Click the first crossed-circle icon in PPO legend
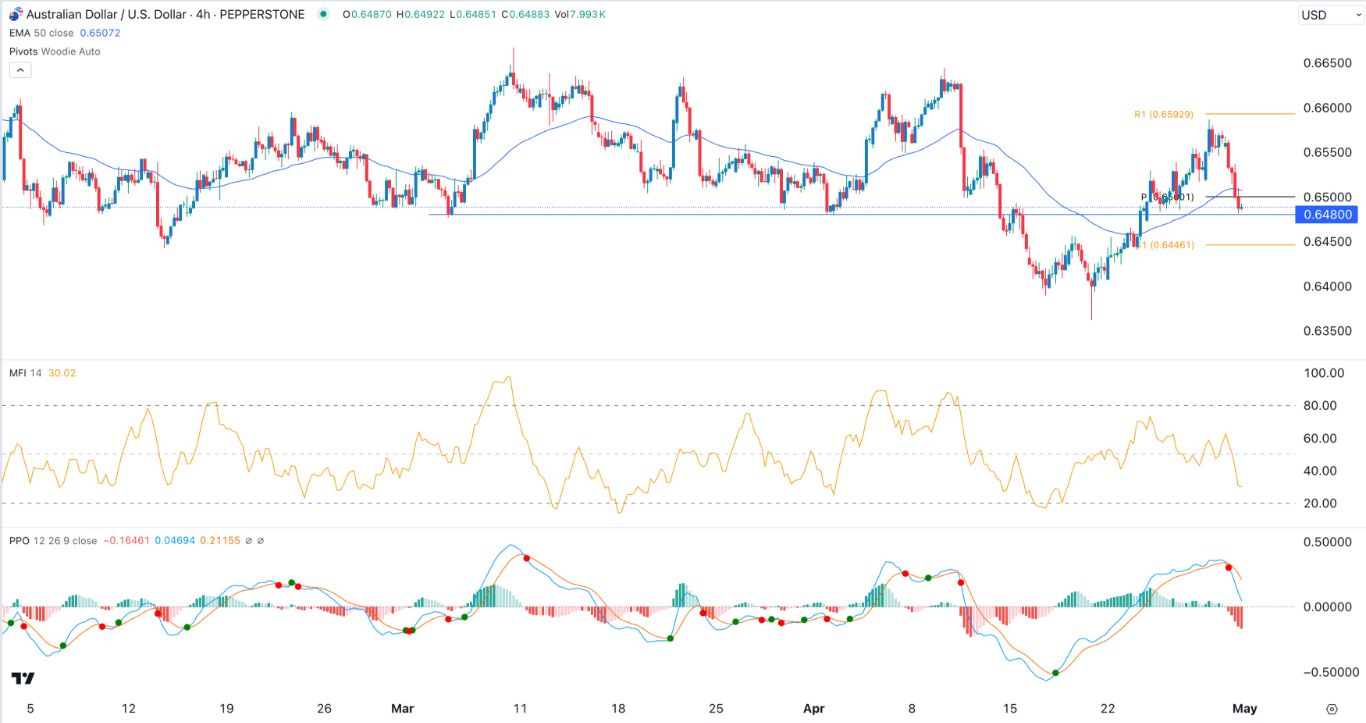This screenshot has height=723, width=1366. click(x=249, y=540)
